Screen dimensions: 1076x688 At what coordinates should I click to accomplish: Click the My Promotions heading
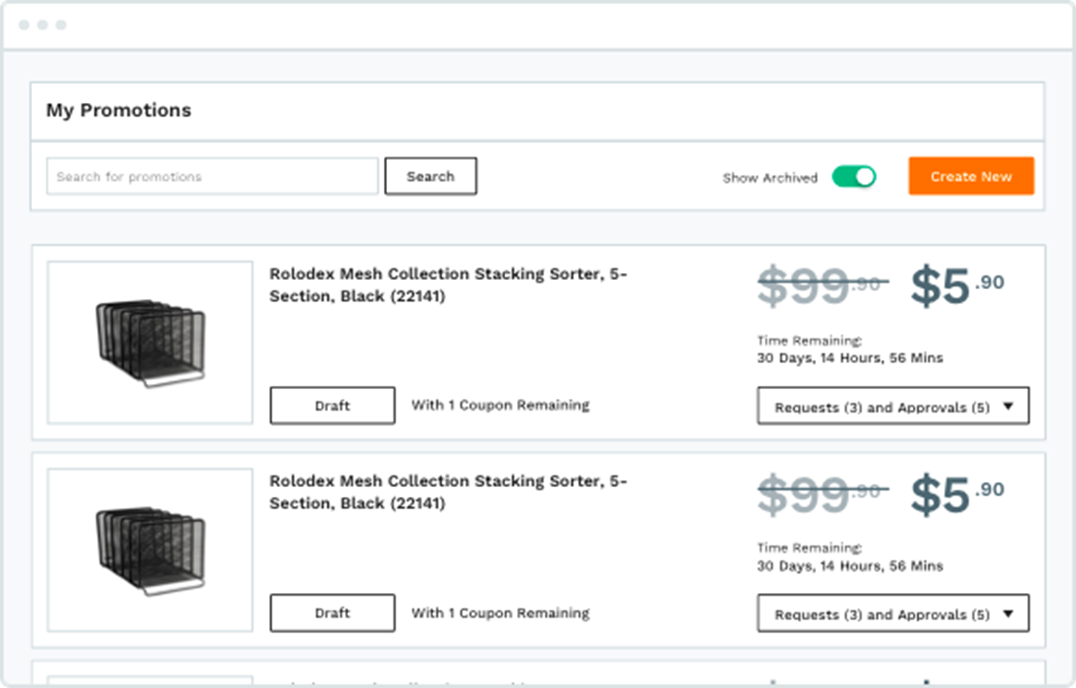[x=118, y=110]
